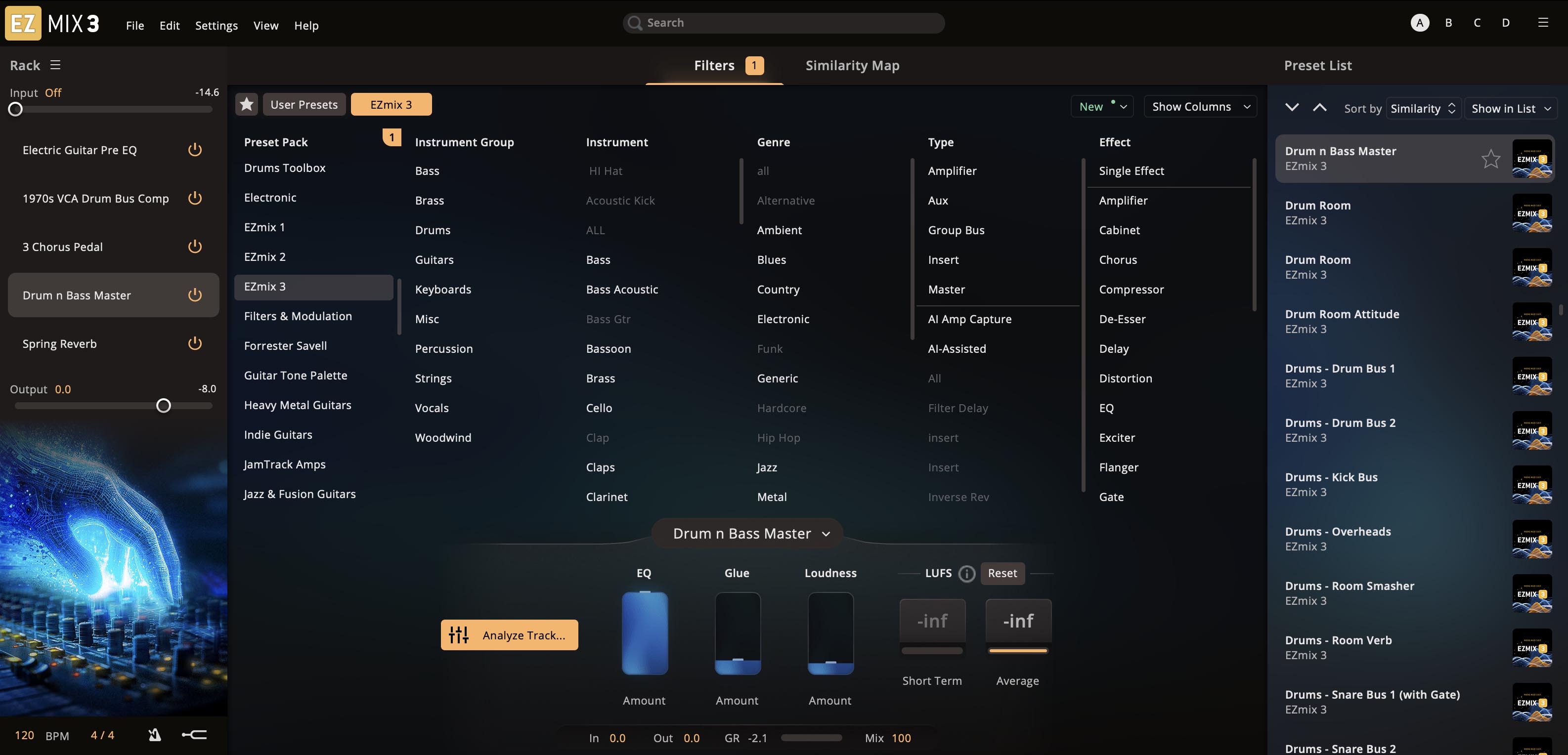Toggle power for 1970s VCA Drum Bus Comp
Image resolution: width=1568 pixels, height=755 pixels.
pos(195,198)
